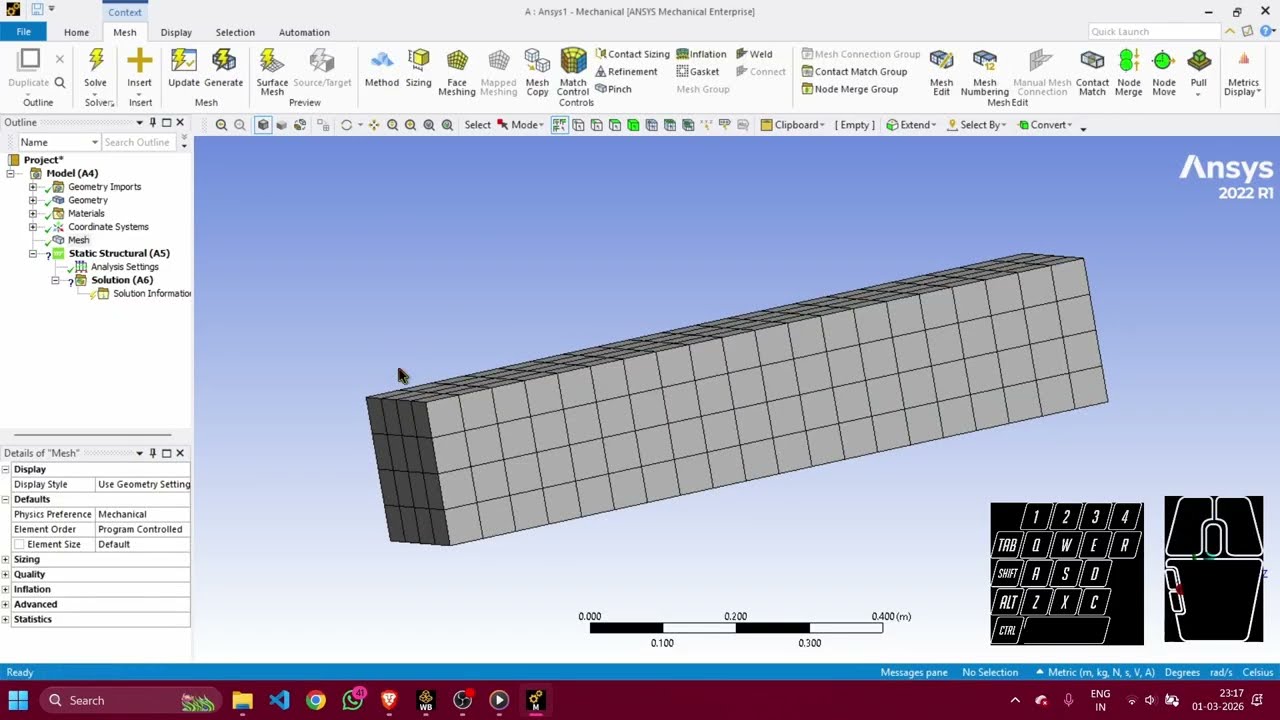Screen dimensions: 1280x720
Task: Select the Node Move tool
Action: coord(1163,72)
